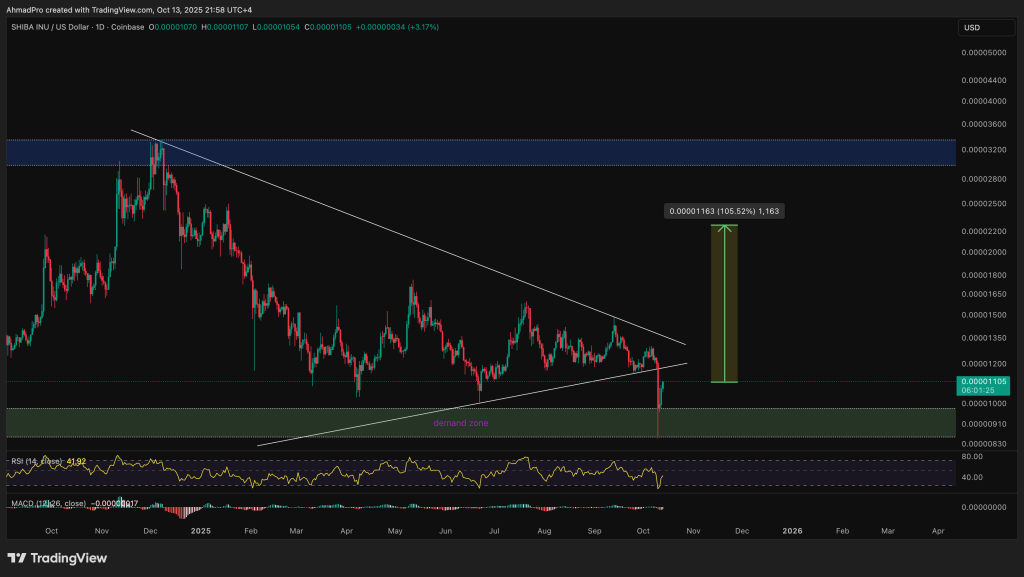
Task: Click the RSI value 41.92 readout
Action: 75,461
